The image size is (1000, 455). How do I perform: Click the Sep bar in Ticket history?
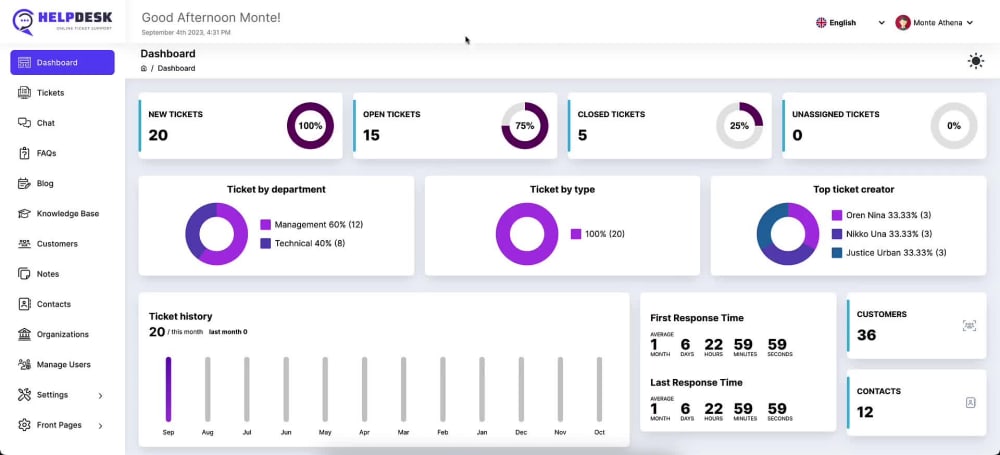pyautogui.click(x=168, y=389)
